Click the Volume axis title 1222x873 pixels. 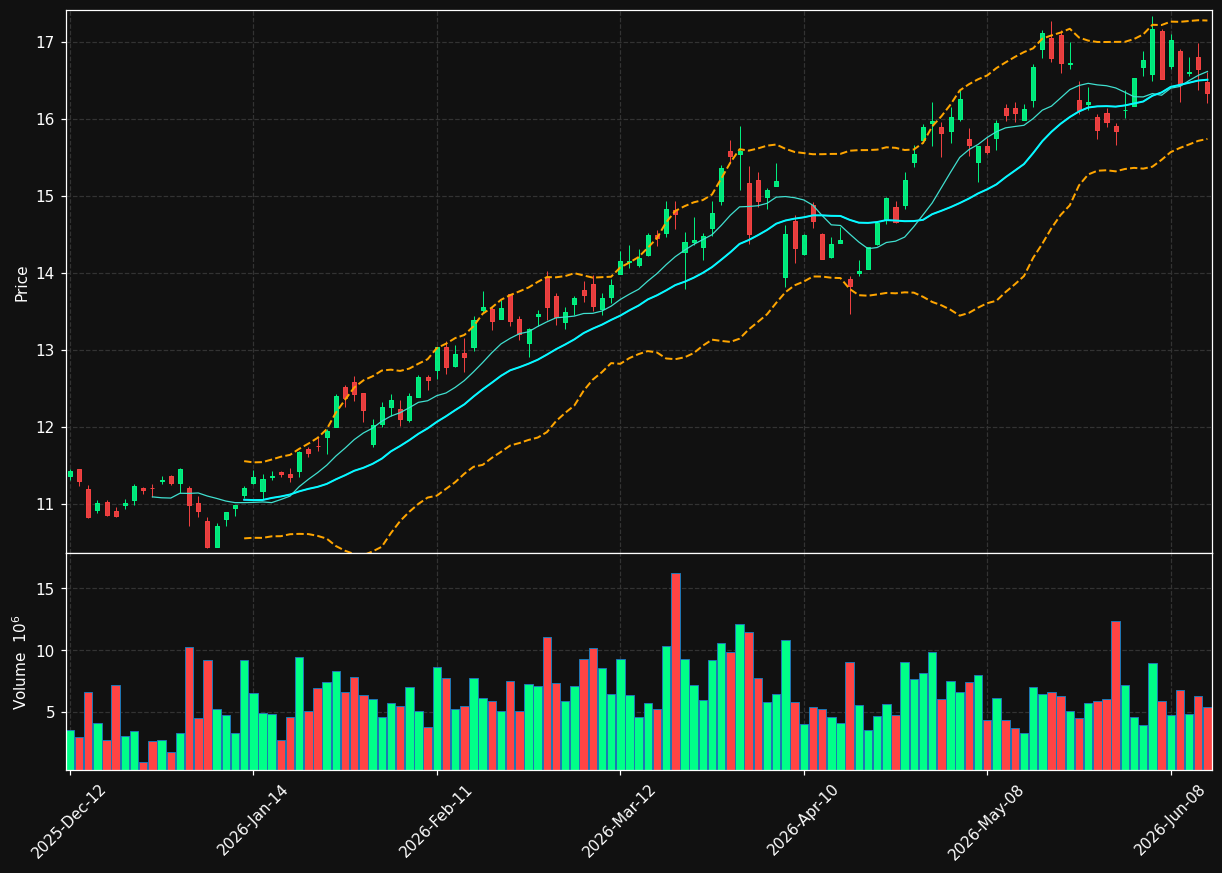click(x=20, y=662)
